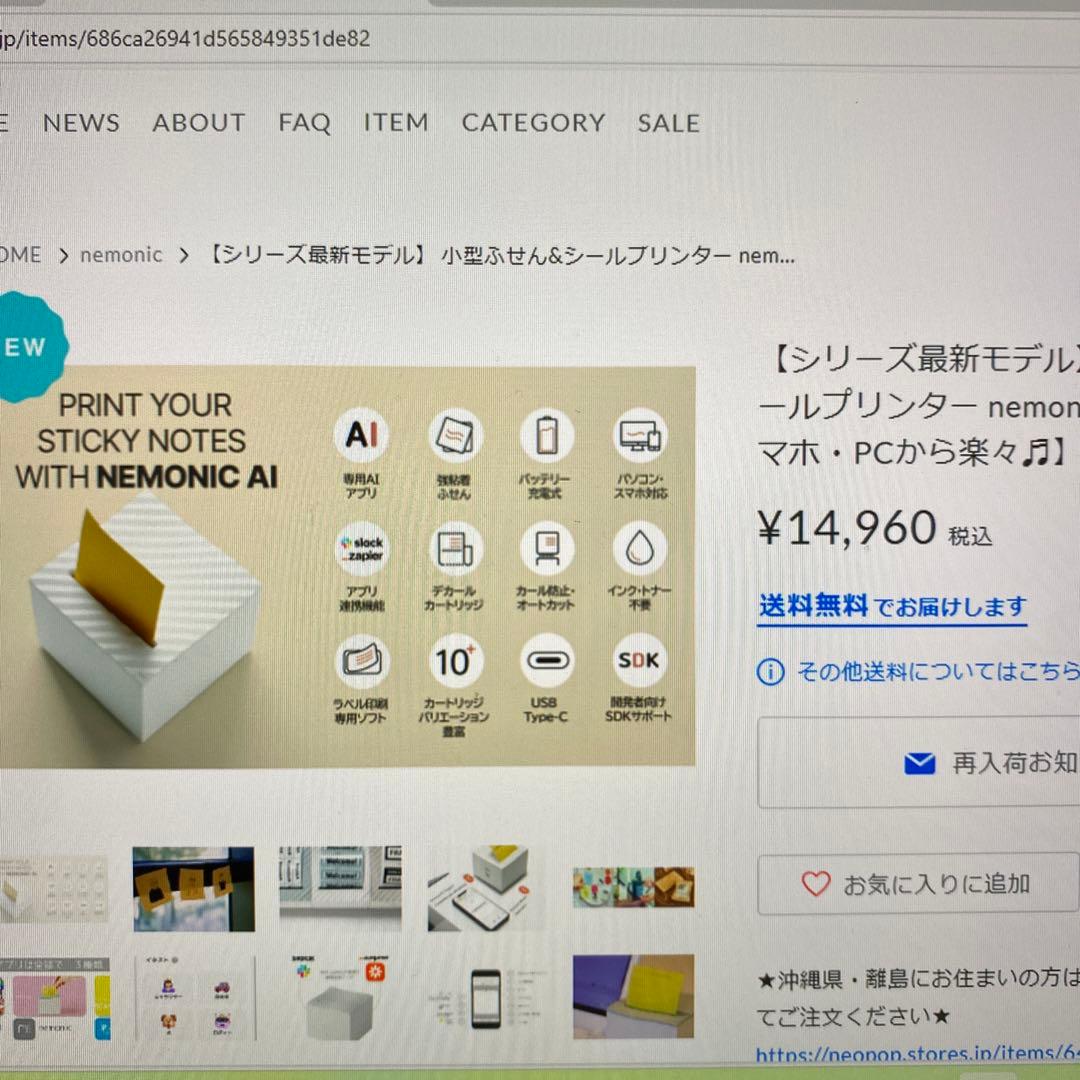
Task: Click the envelope restock notification icon
Action: (x=920, y=763)
